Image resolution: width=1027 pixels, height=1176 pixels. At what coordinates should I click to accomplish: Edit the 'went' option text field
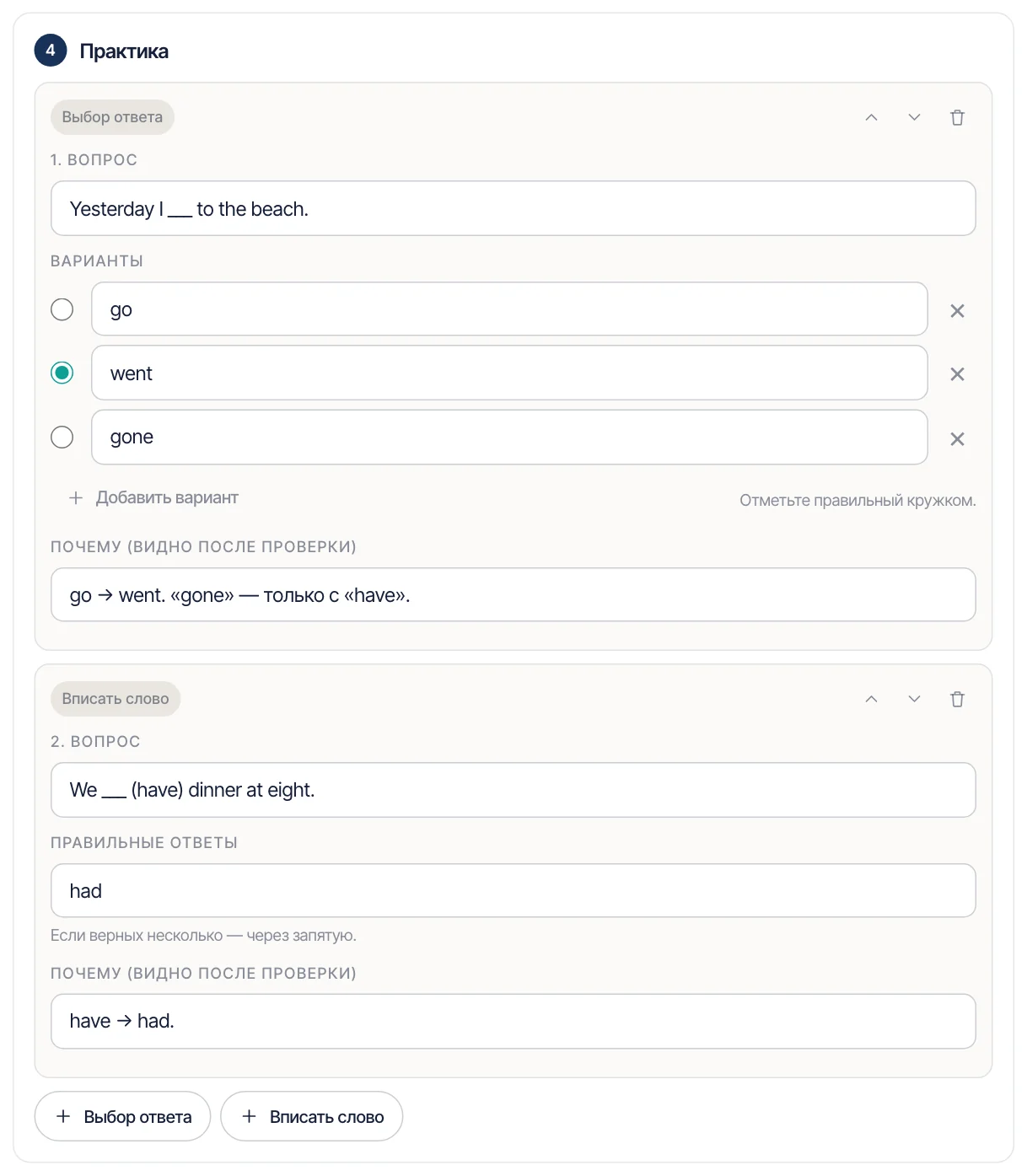click(x=509, y=373)
